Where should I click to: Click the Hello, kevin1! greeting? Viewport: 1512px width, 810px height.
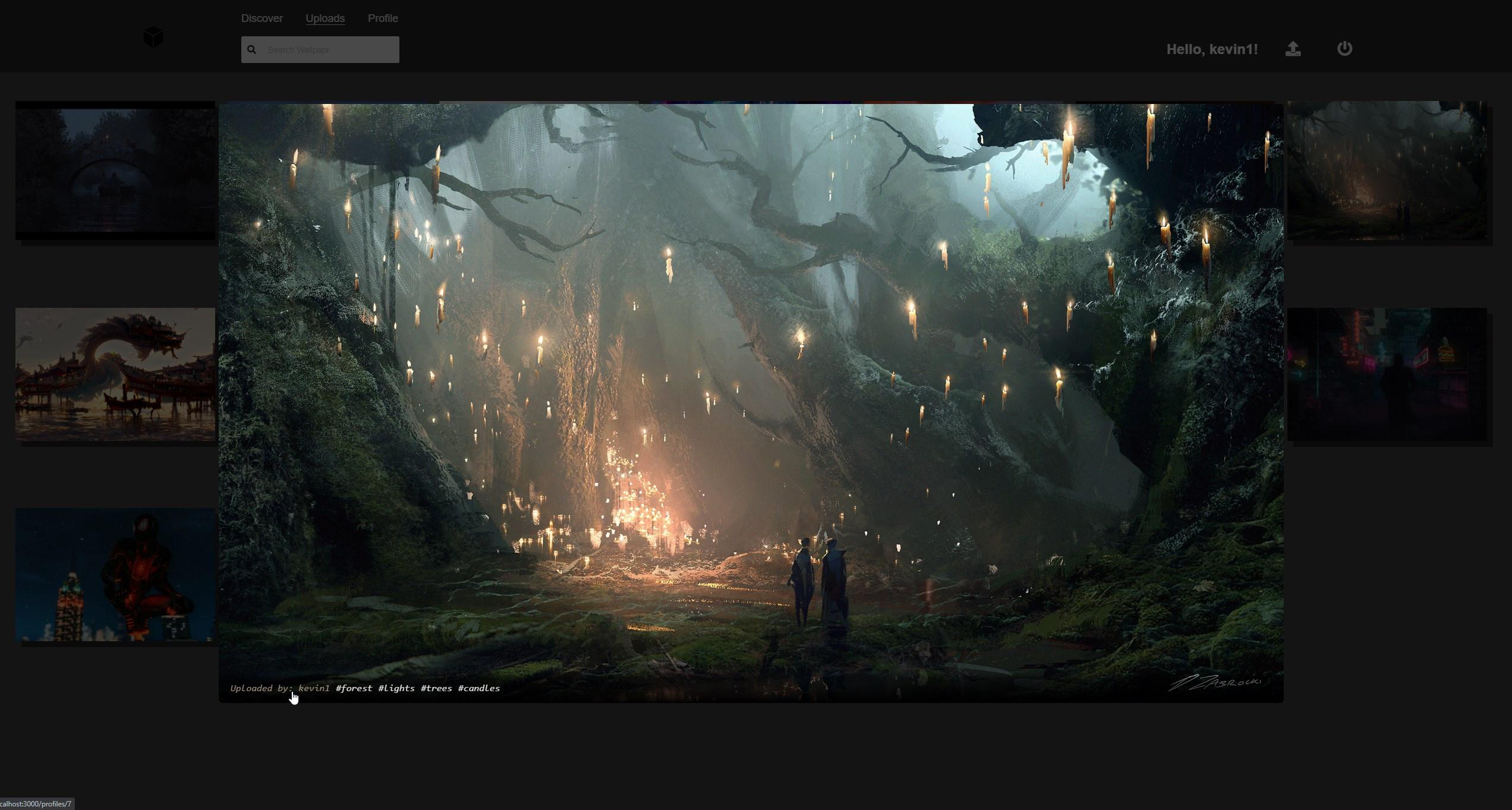click(x=1211, y=49)
